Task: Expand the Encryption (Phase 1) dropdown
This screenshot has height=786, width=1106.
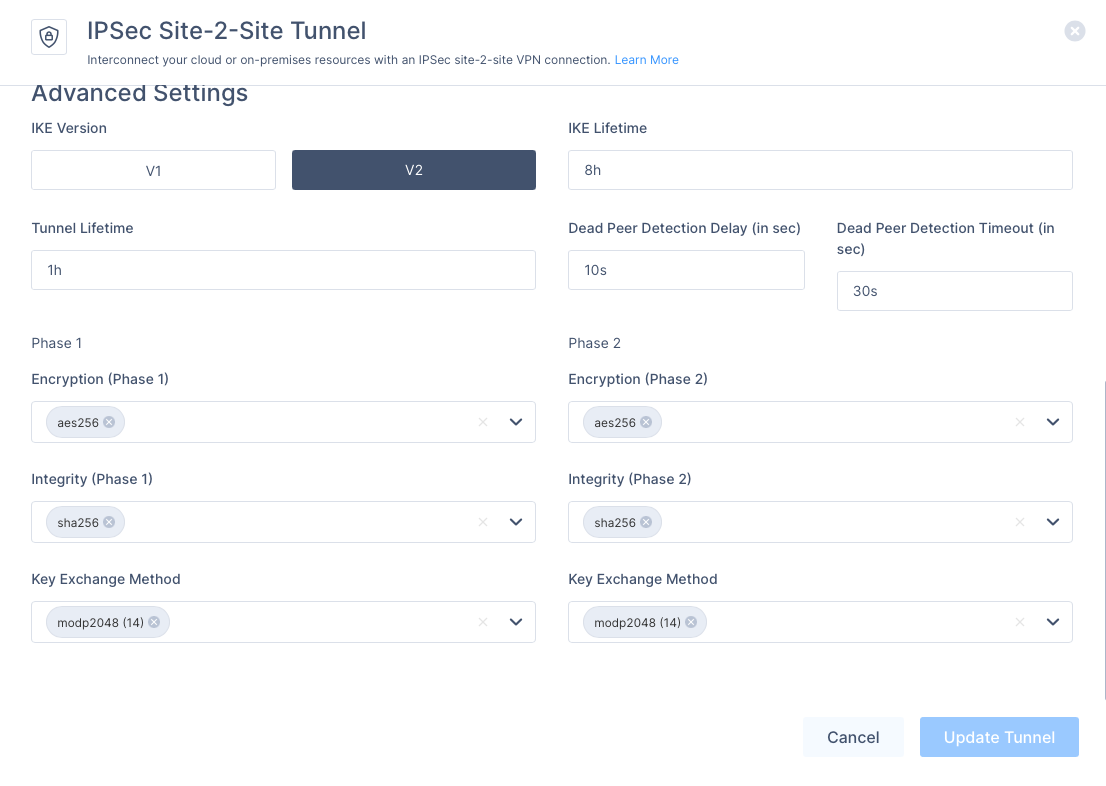Action: tap(516, 422)
